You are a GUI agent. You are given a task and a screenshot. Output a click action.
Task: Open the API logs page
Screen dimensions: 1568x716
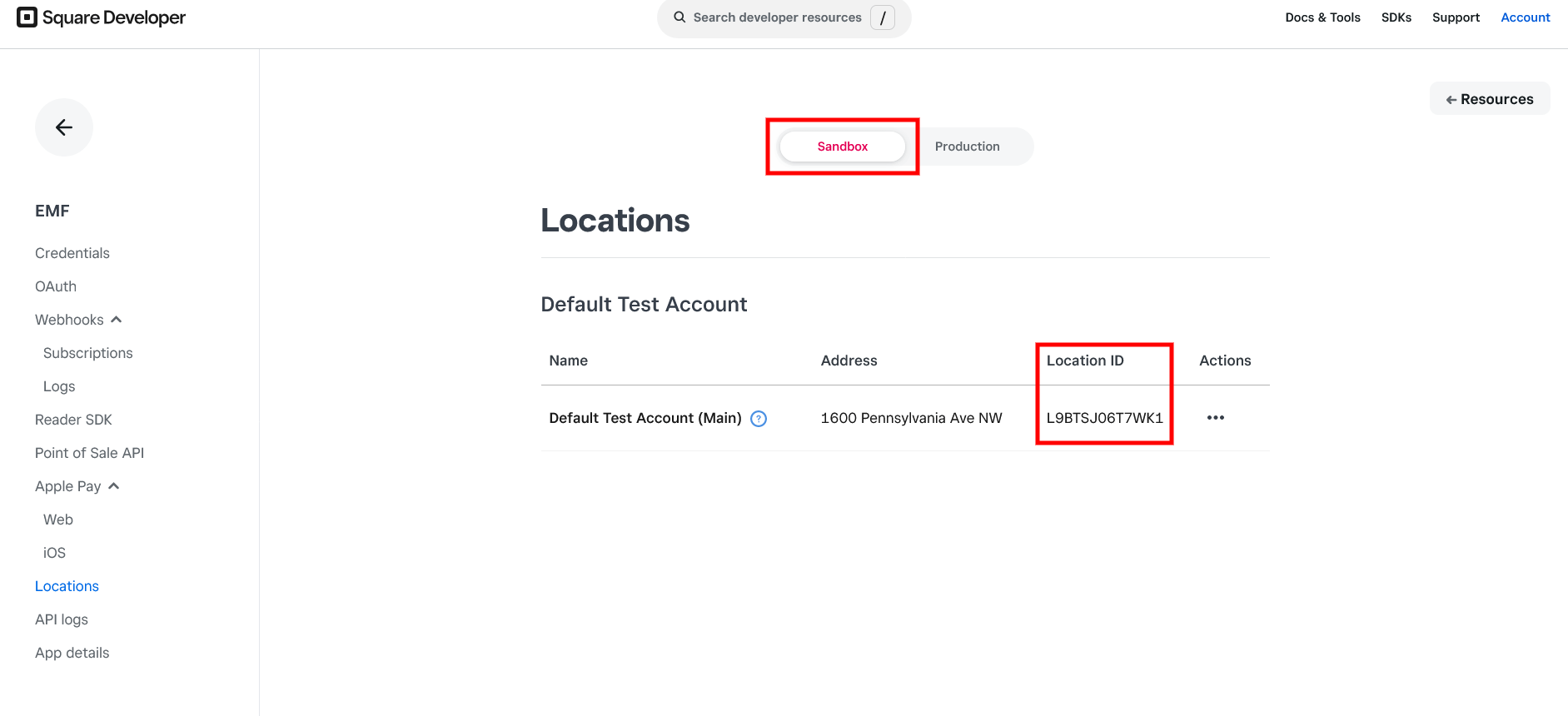tap(61, 619)
